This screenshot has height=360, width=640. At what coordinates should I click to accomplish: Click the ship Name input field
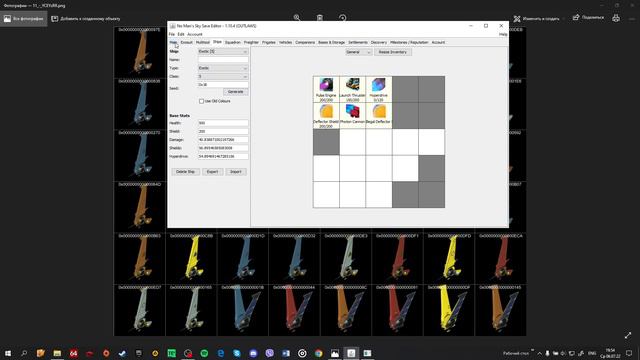click(x=223, y=60)
